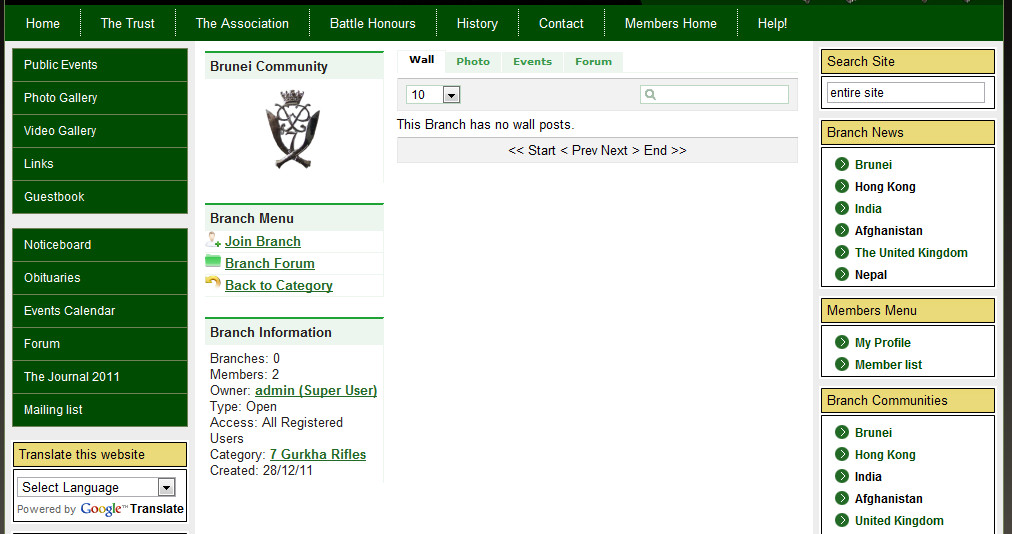Open The Journal 2011 in the sidebar

pos(100,376)
